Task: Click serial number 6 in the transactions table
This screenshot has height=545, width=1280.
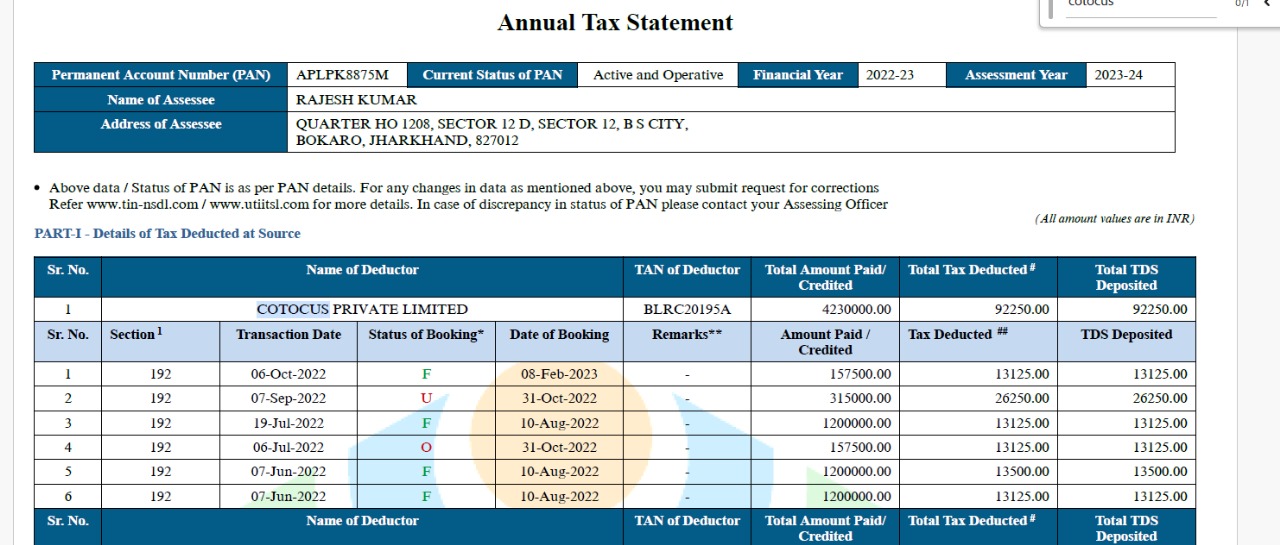Action: click(x=68, y=496)
